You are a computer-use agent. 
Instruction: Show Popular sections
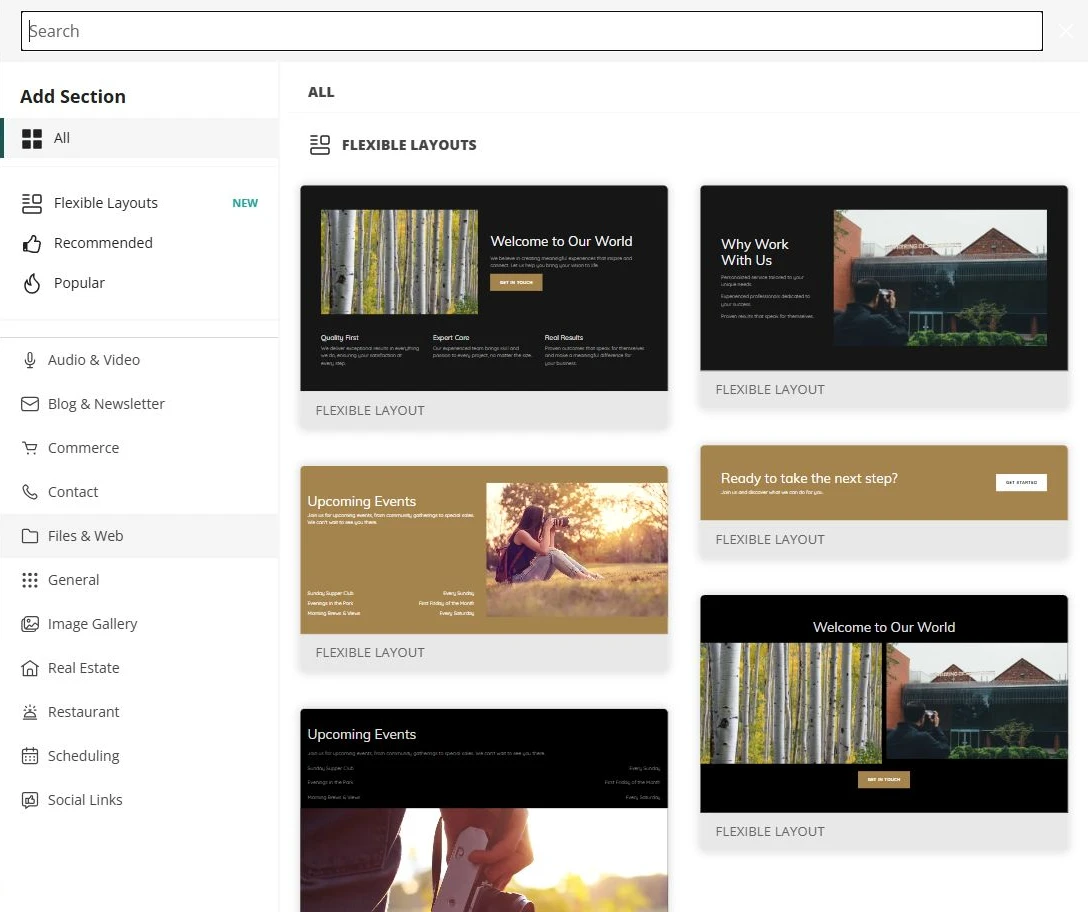click(79, 283)
